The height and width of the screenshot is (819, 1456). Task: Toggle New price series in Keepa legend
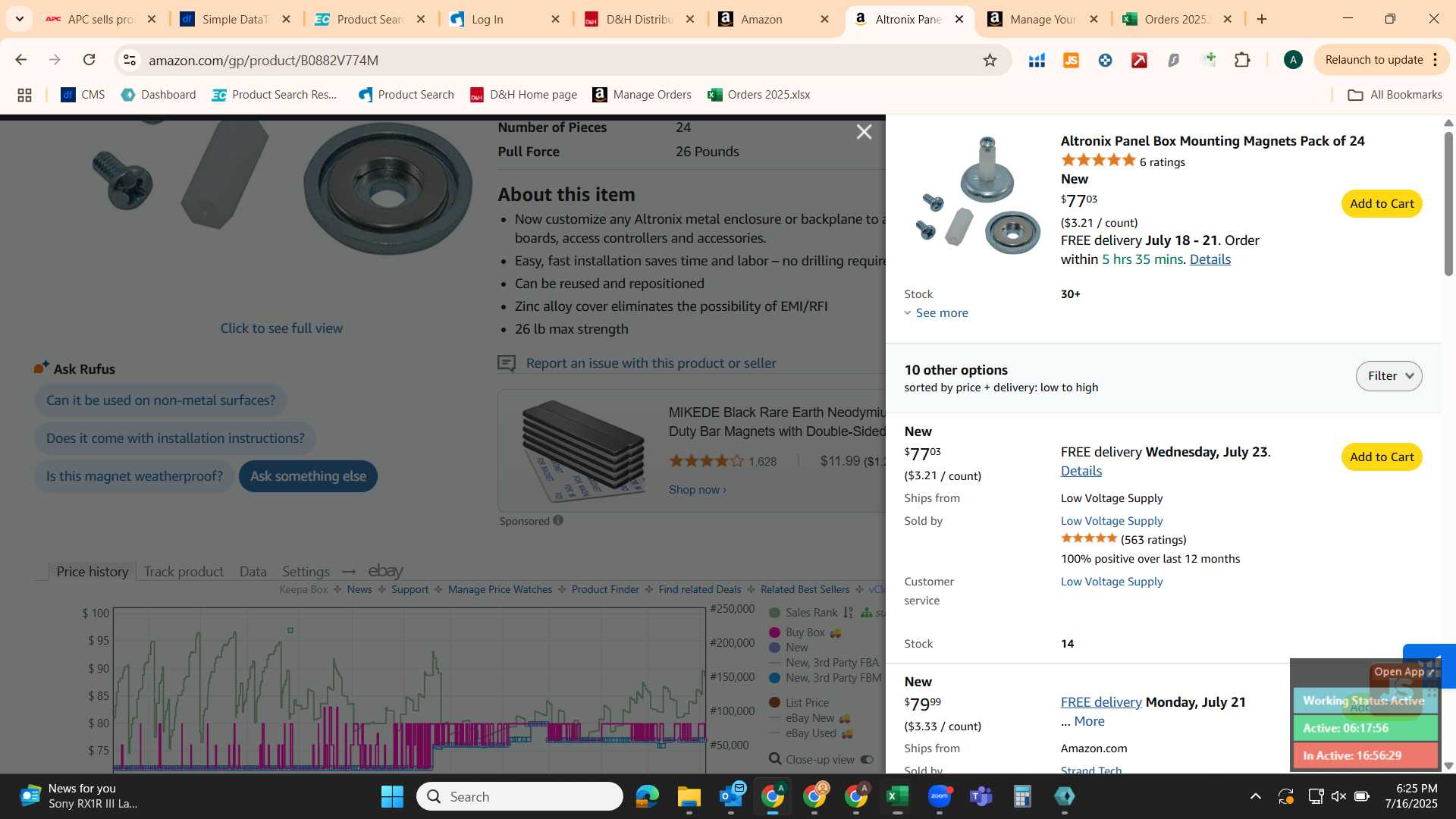[x=789, y=648]
